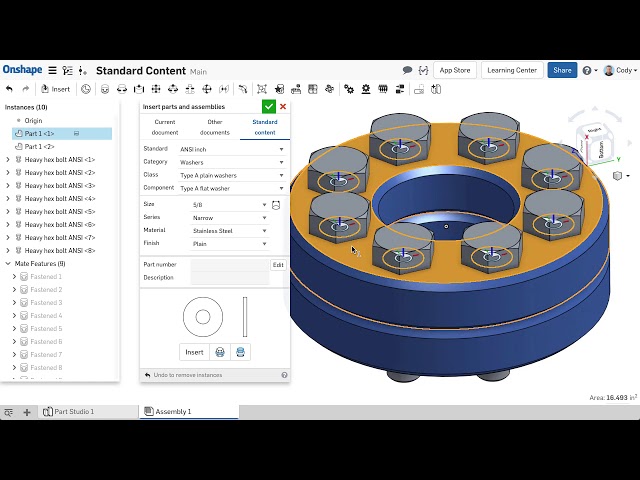Viewport: 640px width, 480px height.
Task: Open the Size dropdown showing 5/8
Action: click(x=229, y=205)
